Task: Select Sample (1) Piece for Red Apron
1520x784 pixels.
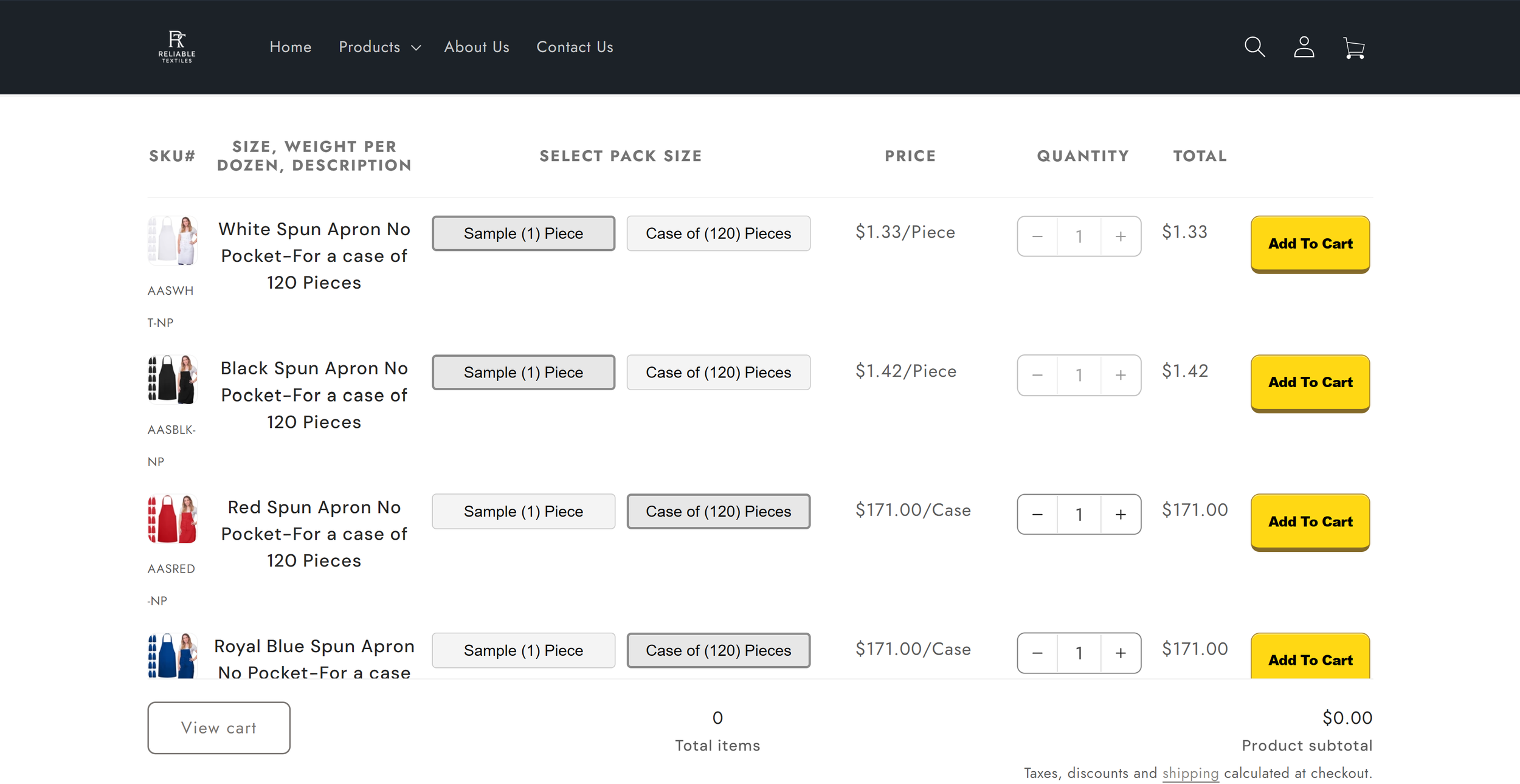Action: [523, 511]
